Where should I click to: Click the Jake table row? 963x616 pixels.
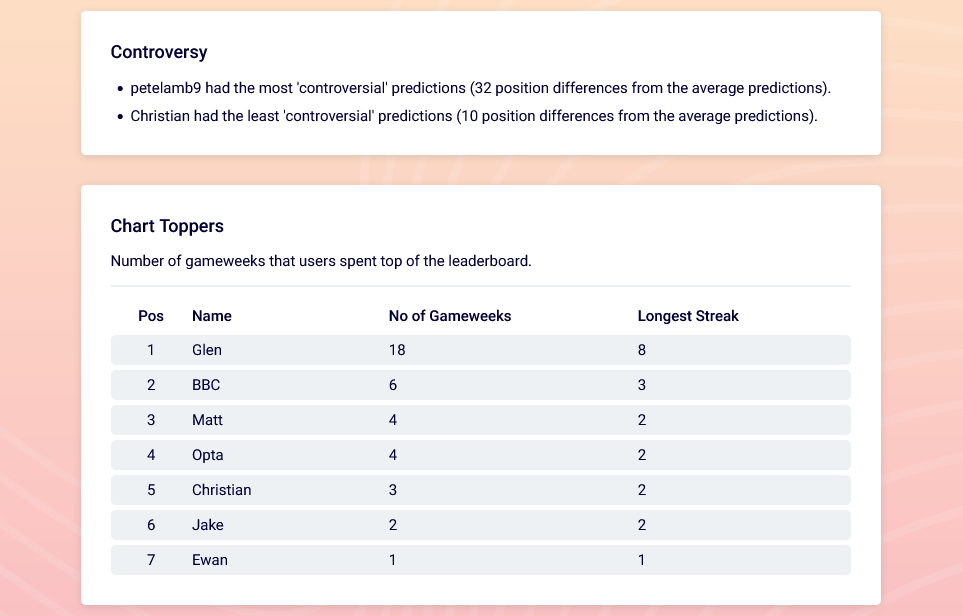click(x=481, y=525)
